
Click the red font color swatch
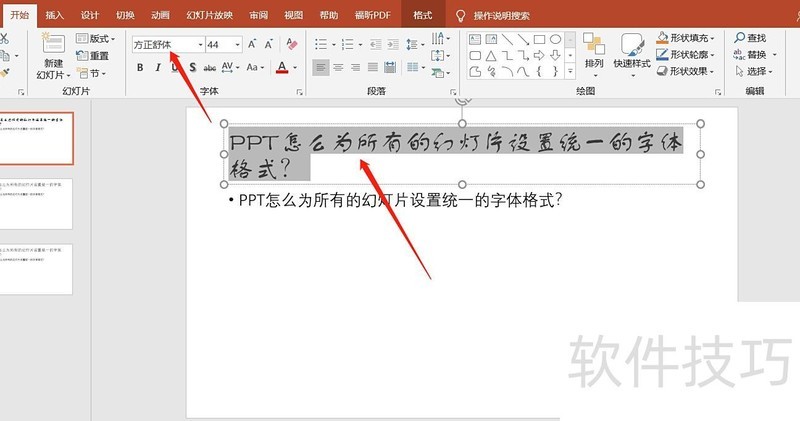[x=281, y=69]
